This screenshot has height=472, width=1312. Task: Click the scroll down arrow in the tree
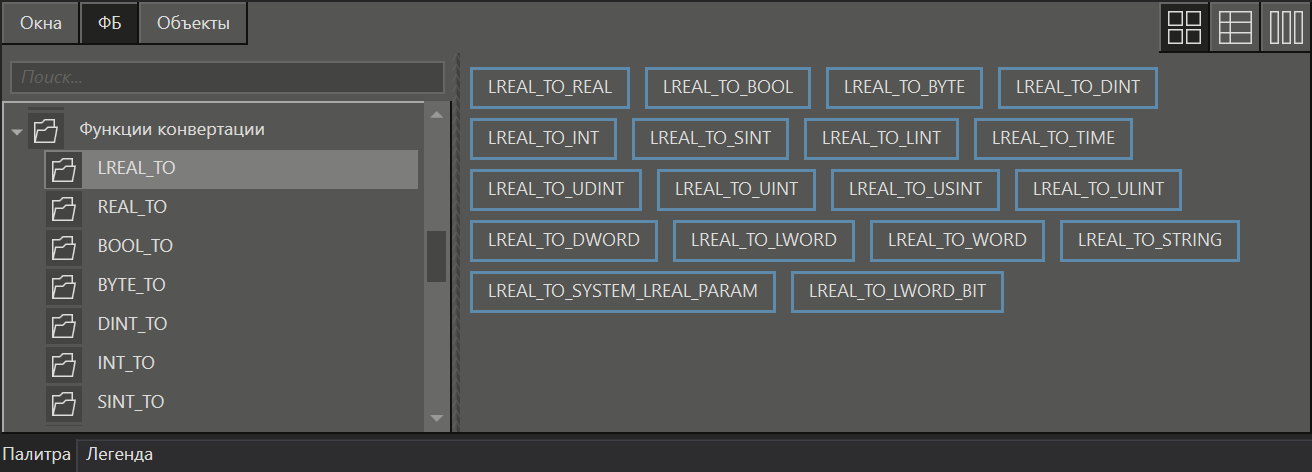click(x=436, y=418)
